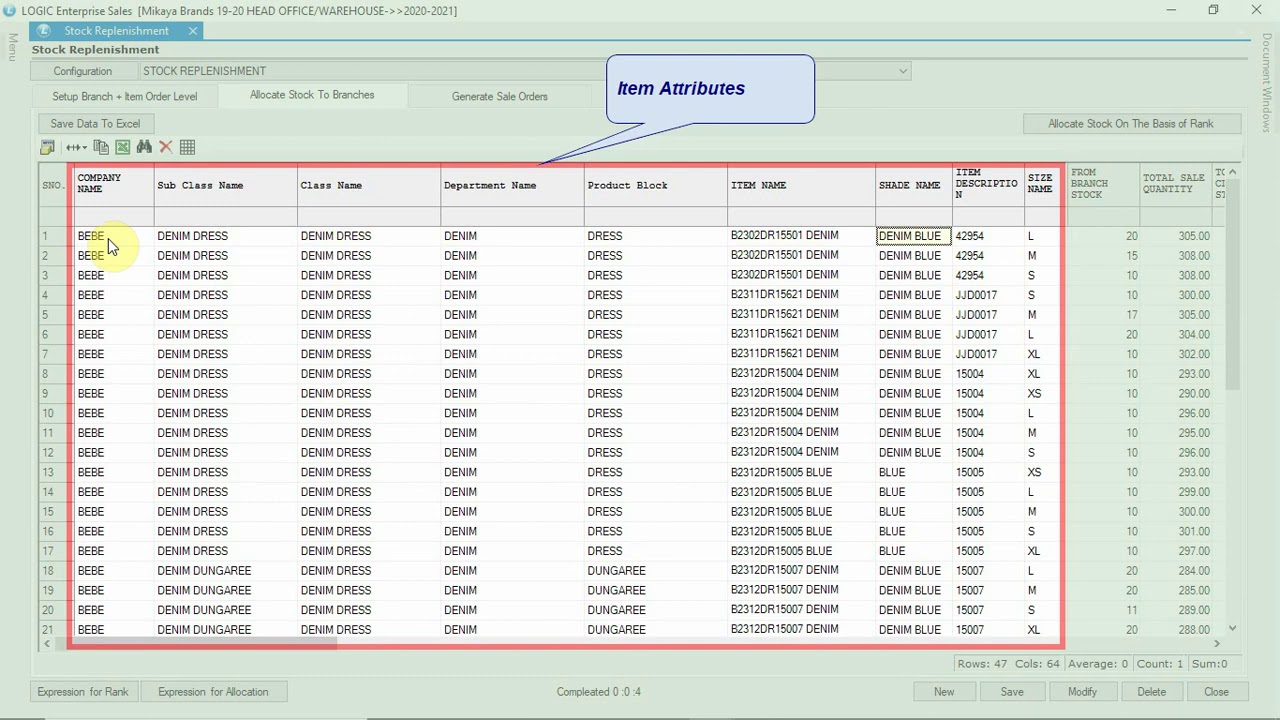Open the Document Windows side panel
1280x720 pixels.
click(1266, 83)
